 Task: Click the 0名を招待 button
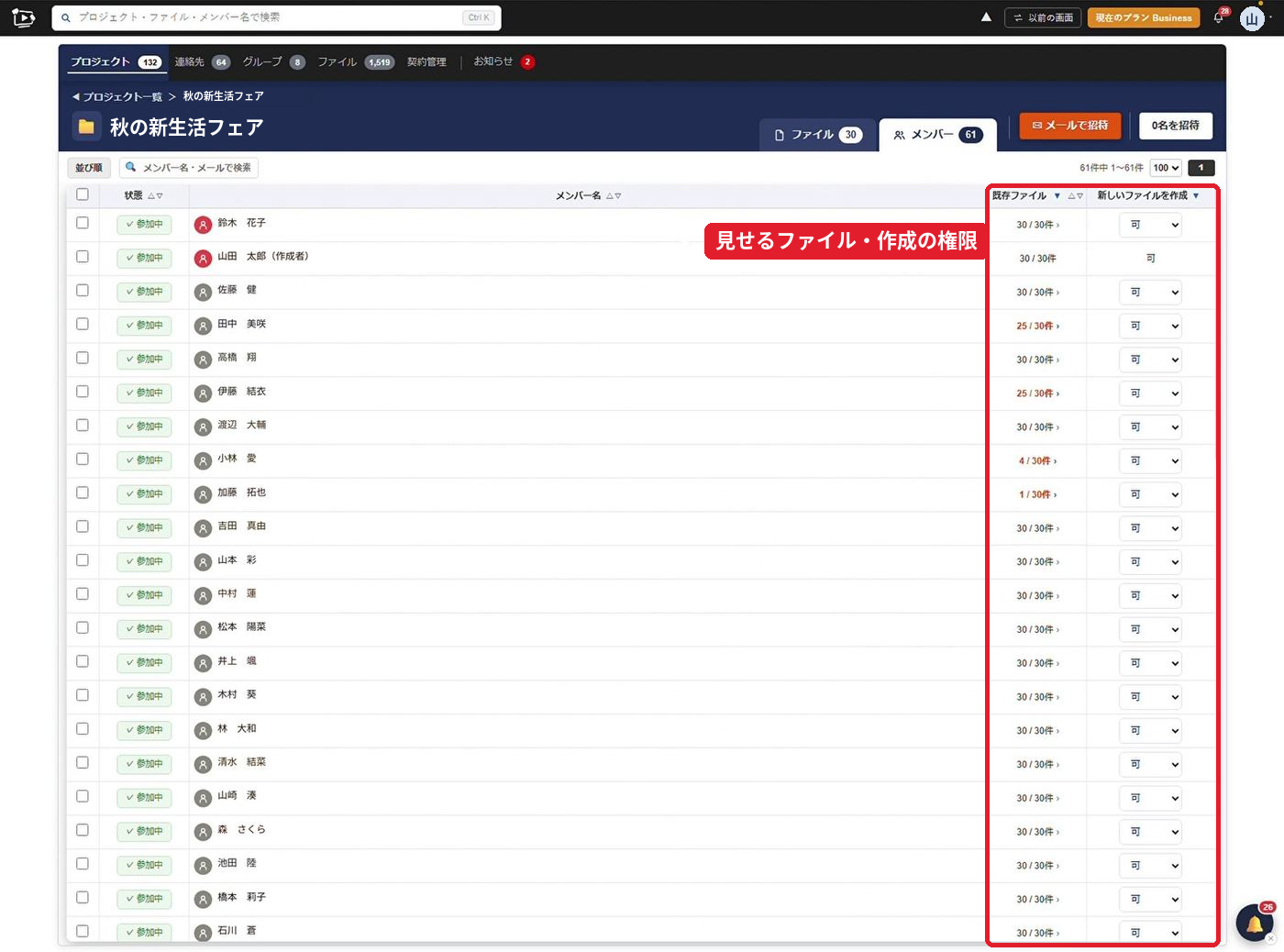[1176, 126]
